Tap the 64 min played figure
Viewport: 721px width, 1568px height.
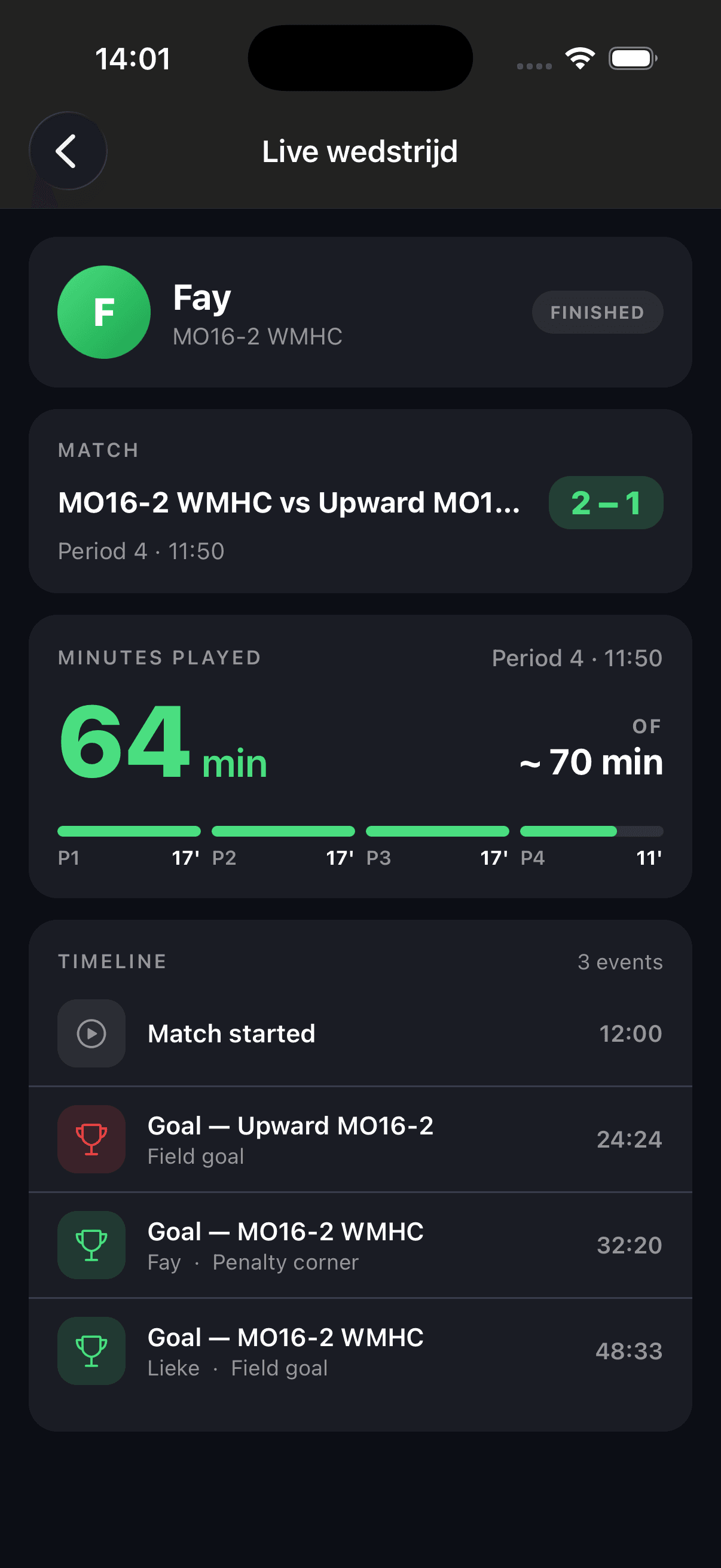click(163, 743)
